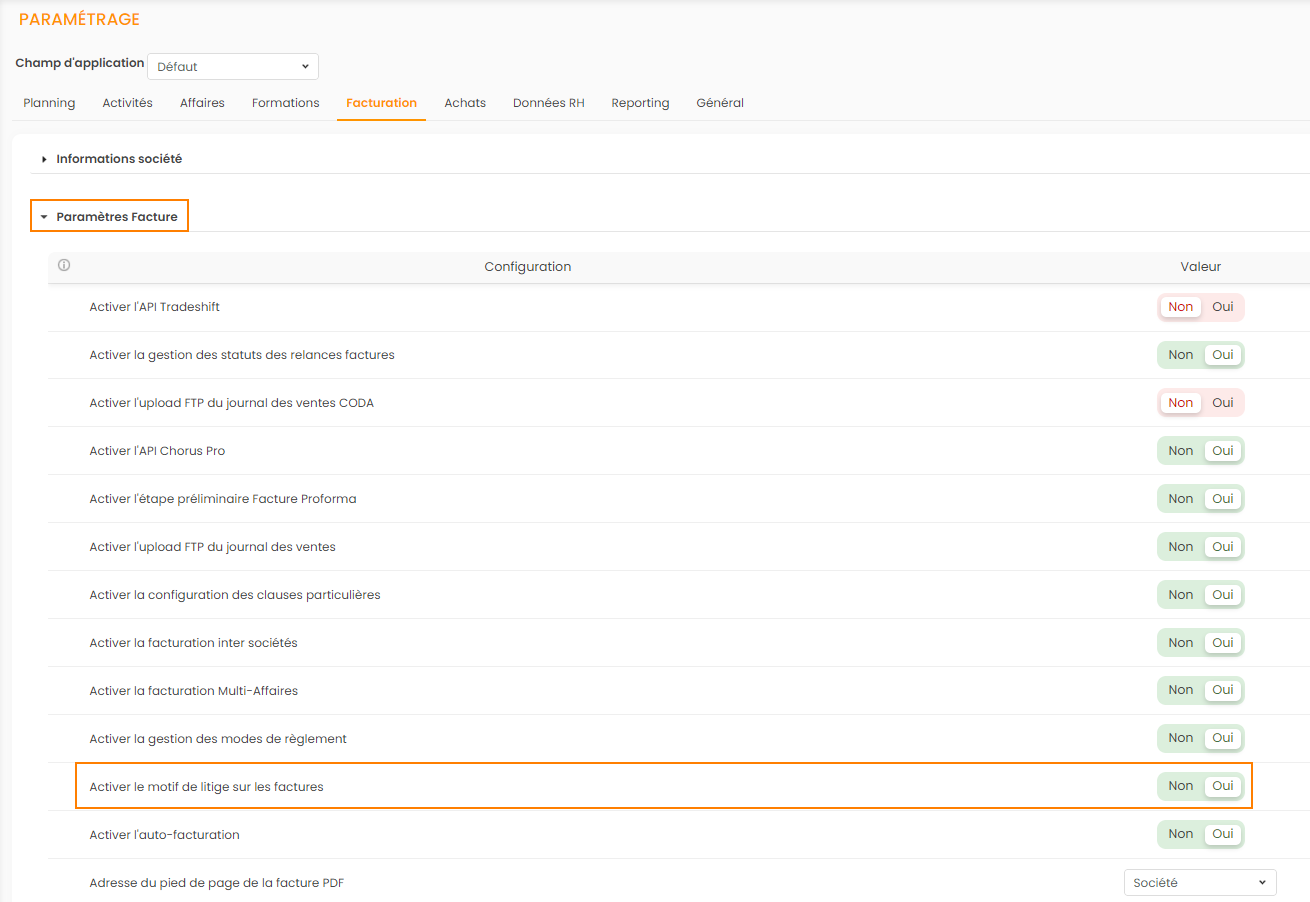
Task: Collapse the Paramètres Facture section
Action: [x=116, y=217]
